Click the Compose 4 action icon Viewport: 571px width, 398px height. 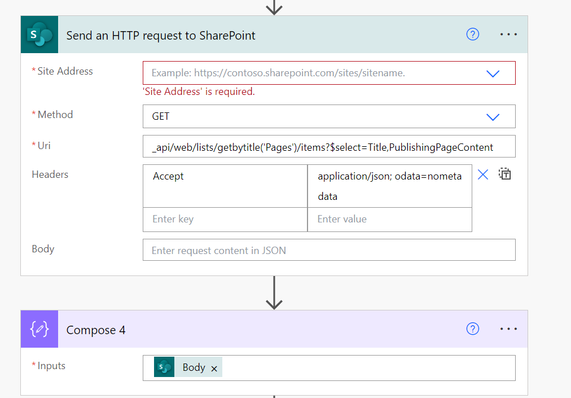tap(39, 329)
